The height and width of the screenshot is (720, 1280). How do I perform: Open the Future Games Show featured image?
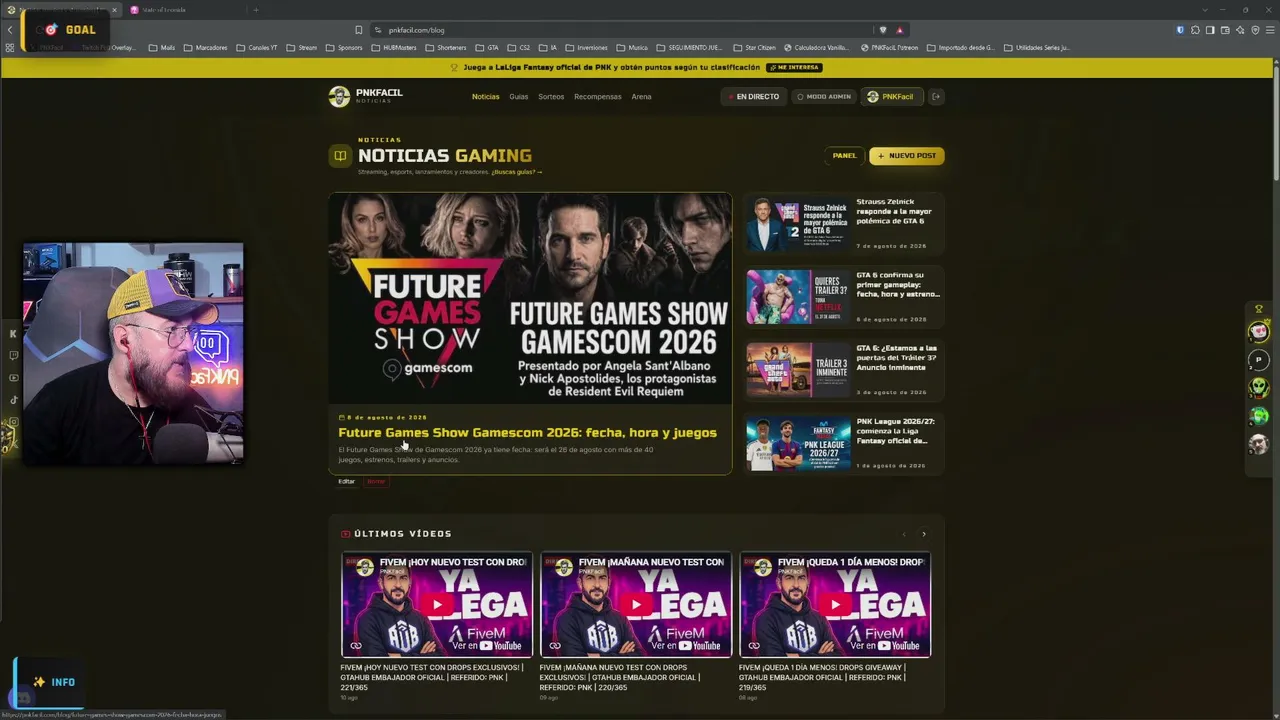click(530, 298)
